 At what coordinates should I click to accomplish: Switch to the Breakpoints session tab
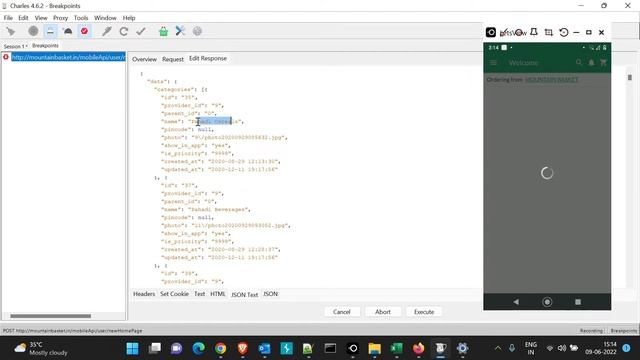pos(45,46)
